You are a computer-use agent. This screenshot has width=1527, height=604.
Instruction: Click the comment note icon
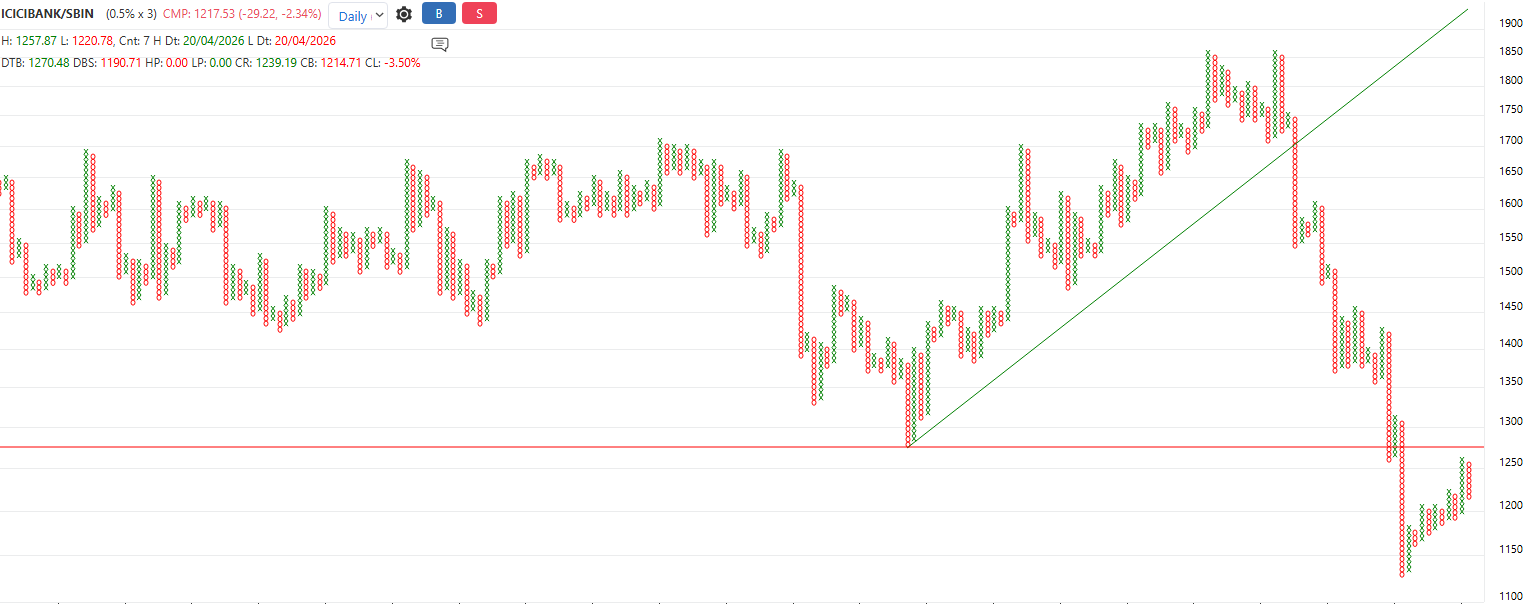coord(440,44)
